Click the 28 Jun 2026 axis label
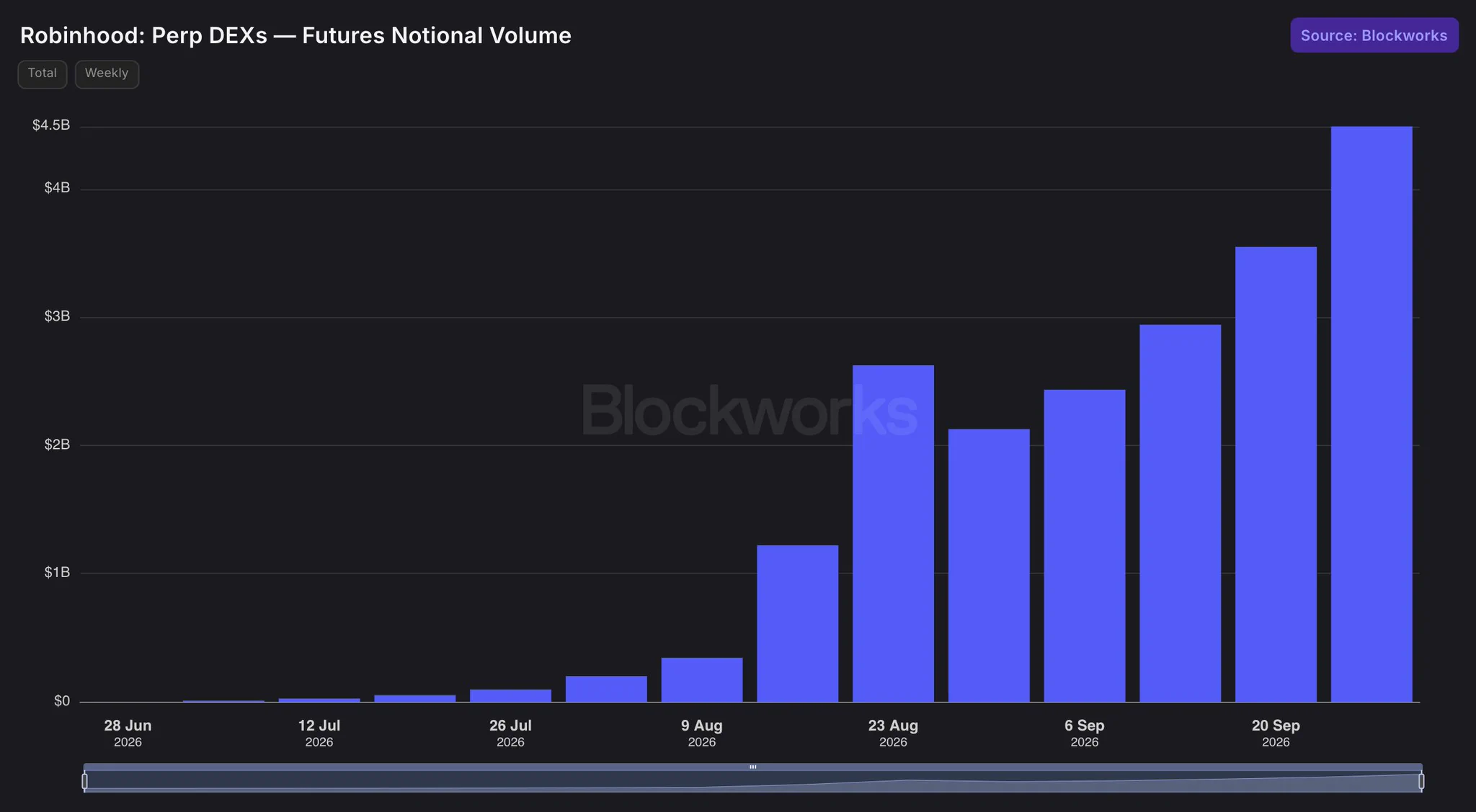Viewport: 1476px width, 812px height. coord(128,733)
